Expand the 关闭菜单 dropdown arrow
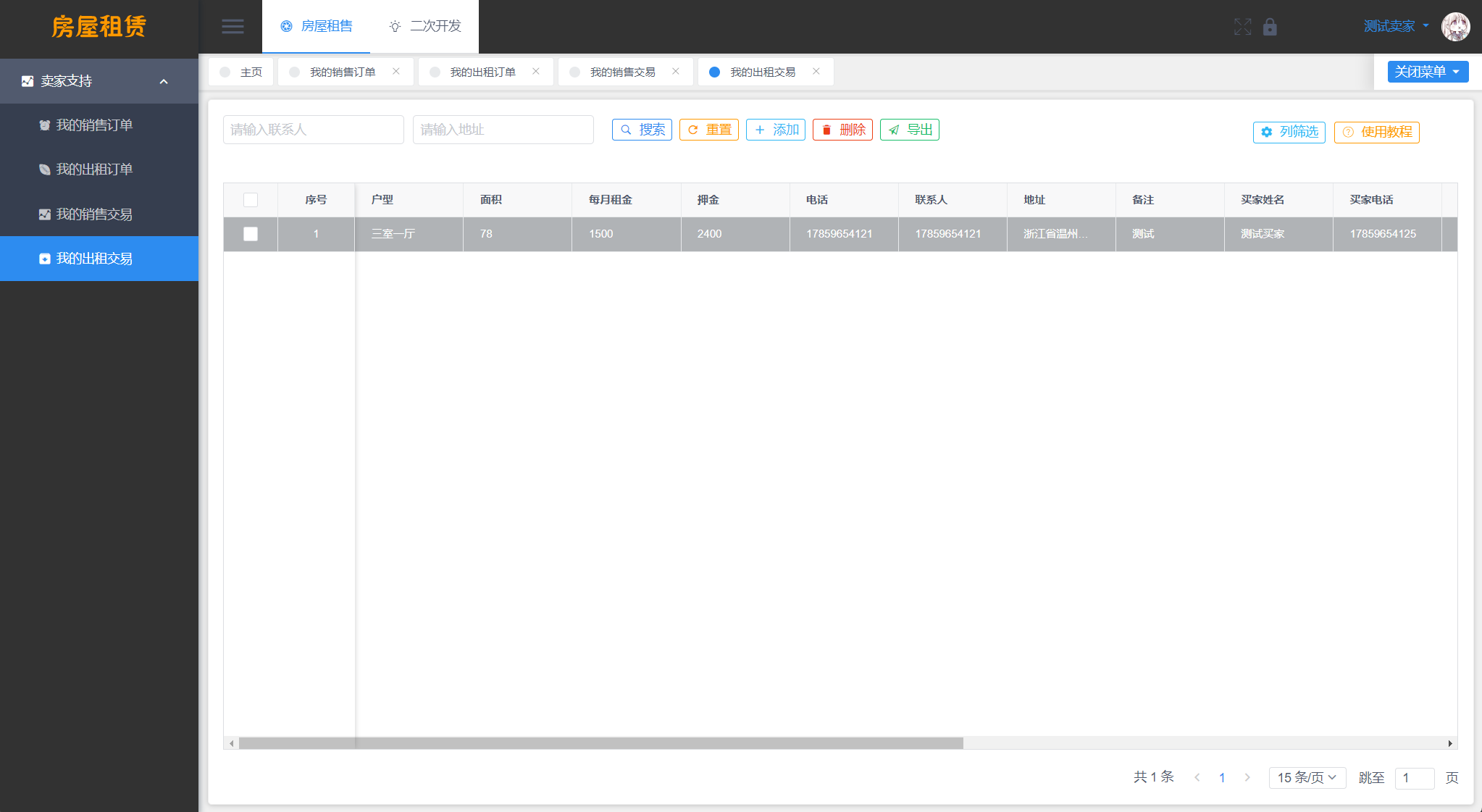This screenshot has height=812, width=1482. tap(1458, 71)
